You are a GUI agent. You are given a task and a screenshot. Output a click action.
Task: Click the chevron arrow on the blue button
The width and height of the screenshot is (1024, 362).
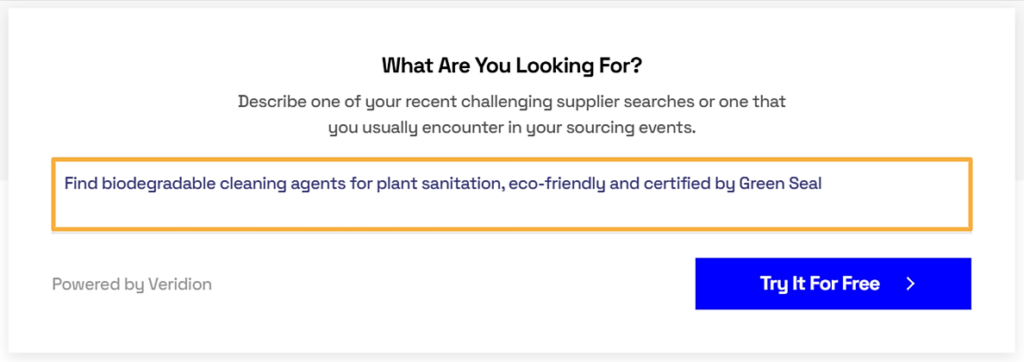coord(911,284)
